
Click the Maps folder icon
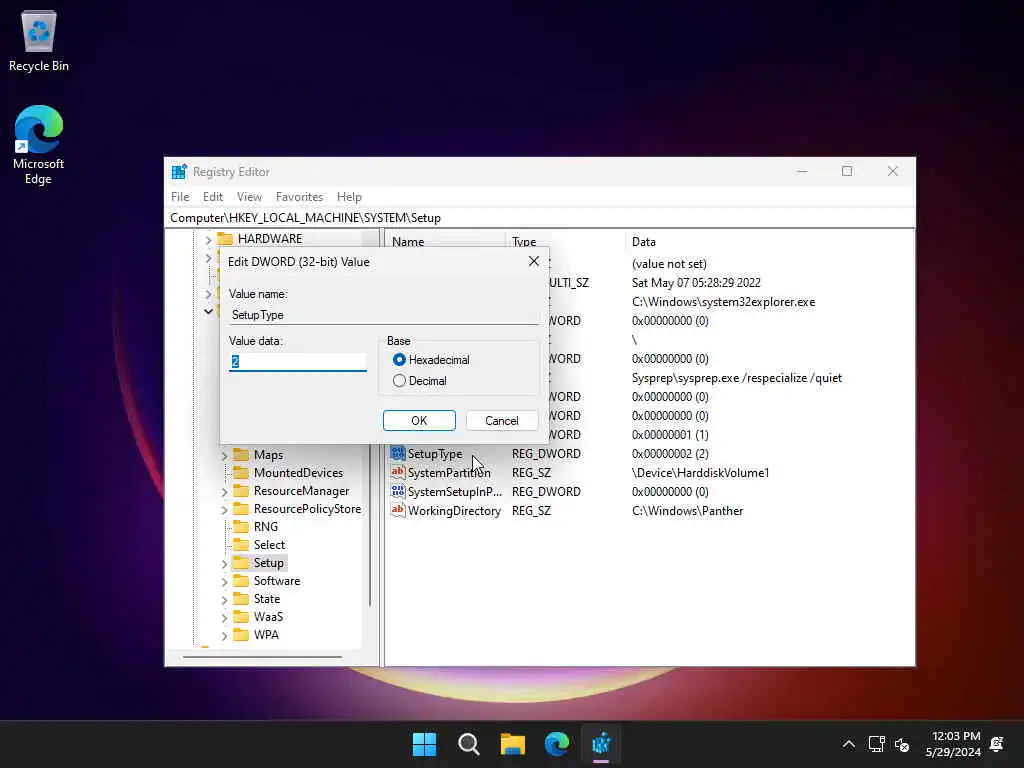click(241, 455)
